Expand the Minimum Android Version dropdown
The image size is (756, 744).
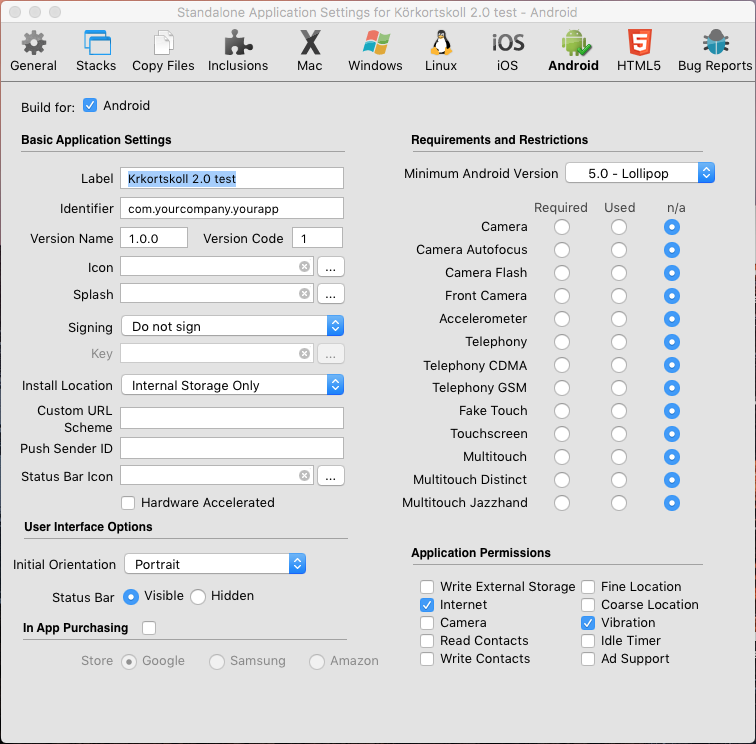pyautogui.click(x=639, y=173)
